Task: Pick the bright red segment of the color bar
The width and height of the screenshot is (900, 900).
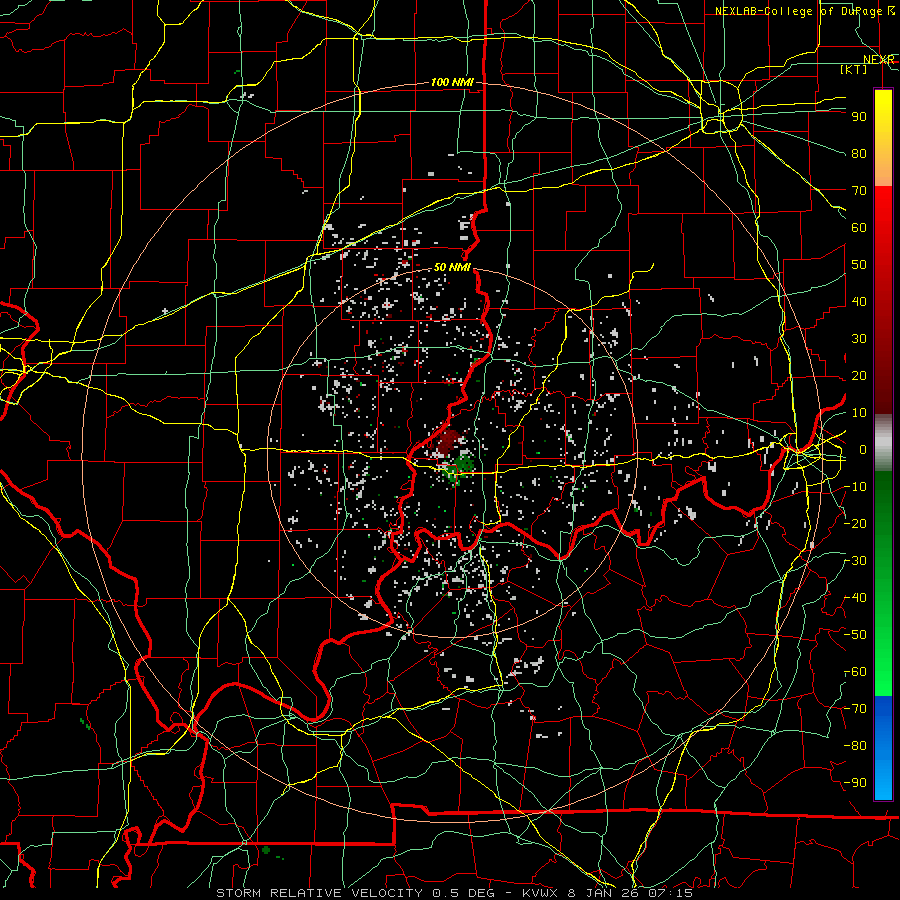Action: pos(883,210)
